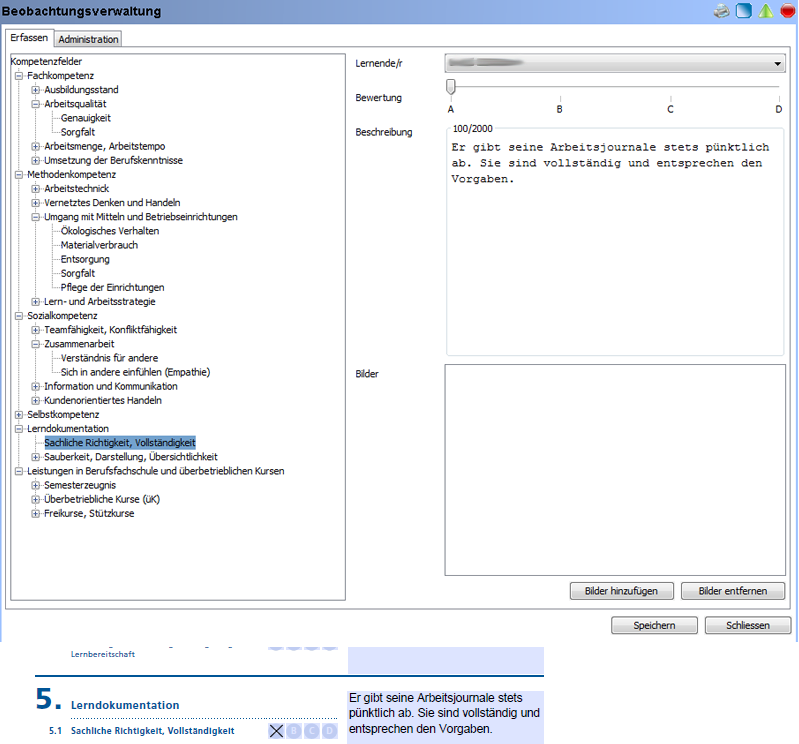Select Sorgfalt below Entsorgung

point(77,274)
